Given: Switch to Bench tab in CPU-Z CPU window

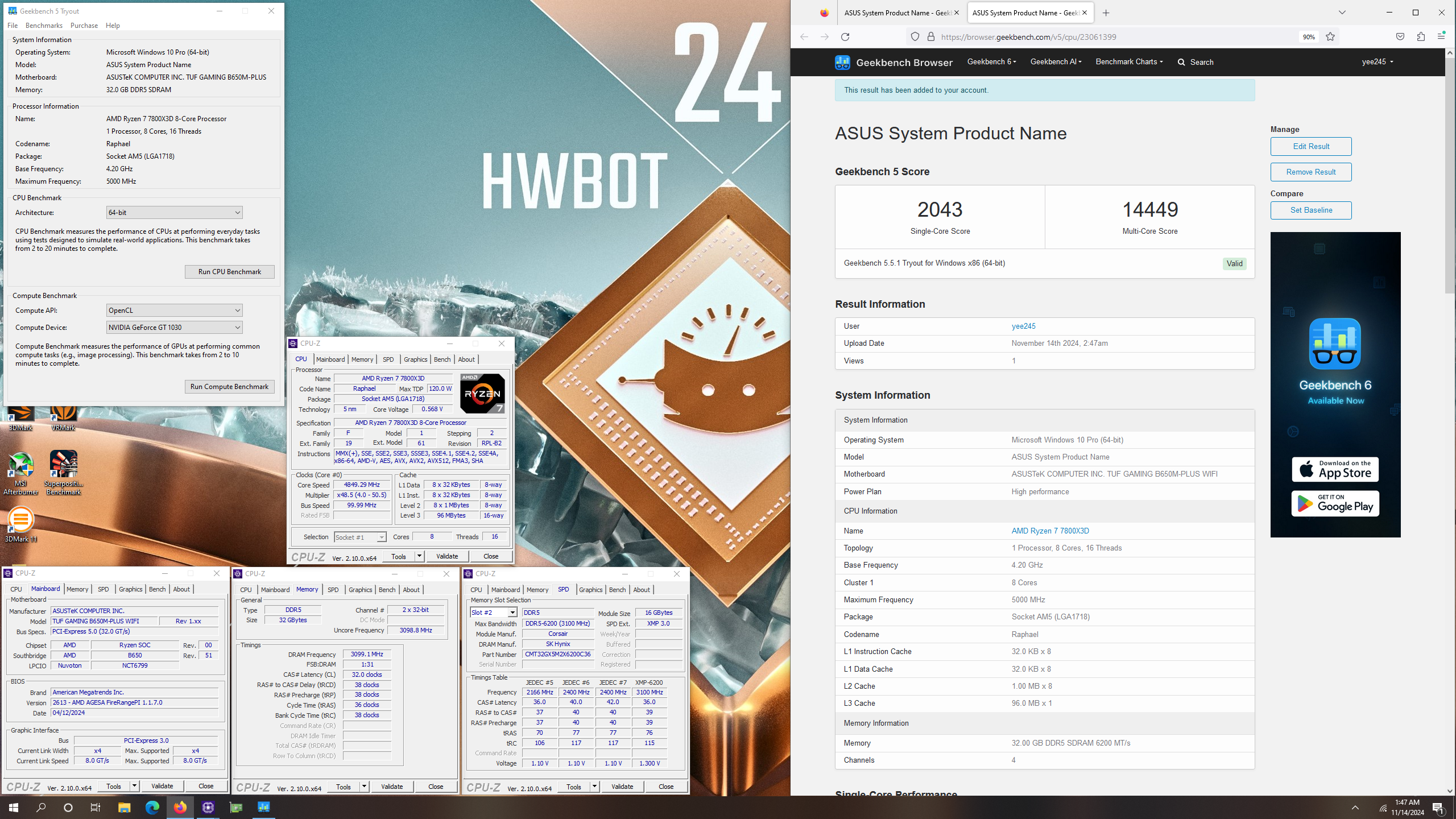Looking at the screenshot, I should coord(442,359).
